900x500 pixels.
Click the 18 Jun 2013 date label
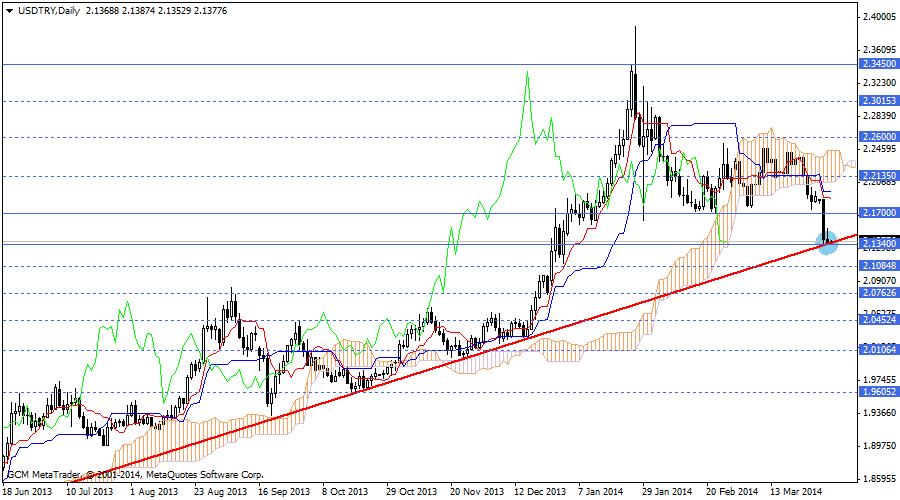[27, 492]
